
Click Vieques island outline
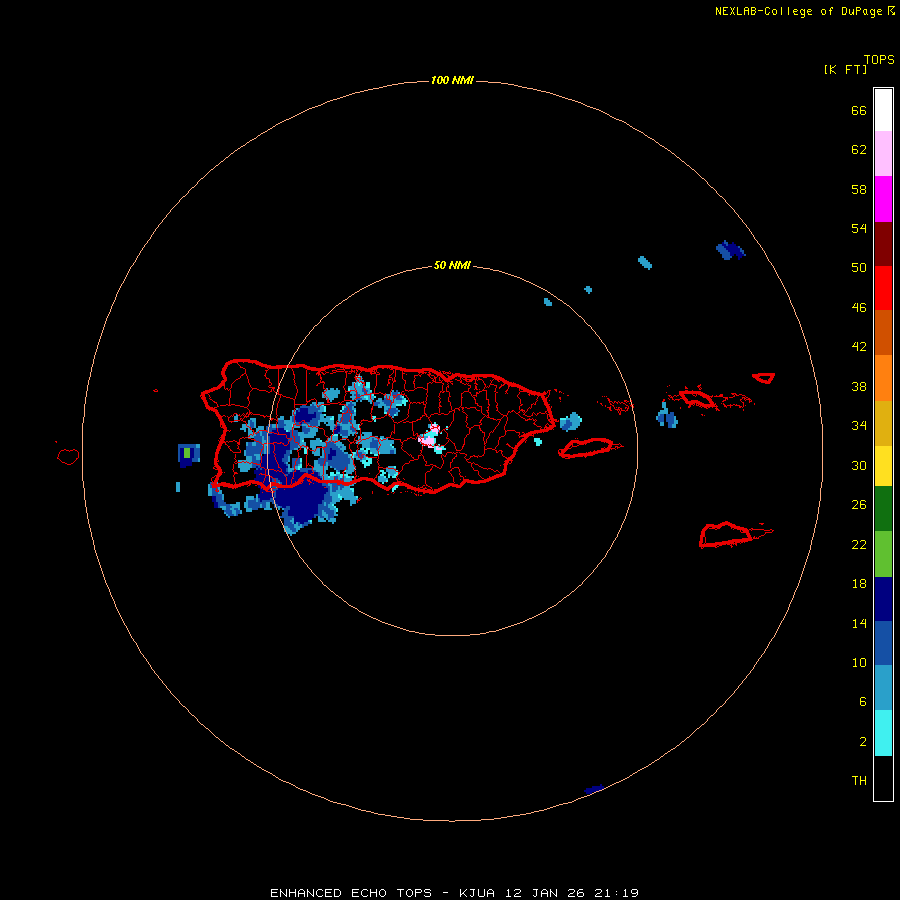(587, 448)
